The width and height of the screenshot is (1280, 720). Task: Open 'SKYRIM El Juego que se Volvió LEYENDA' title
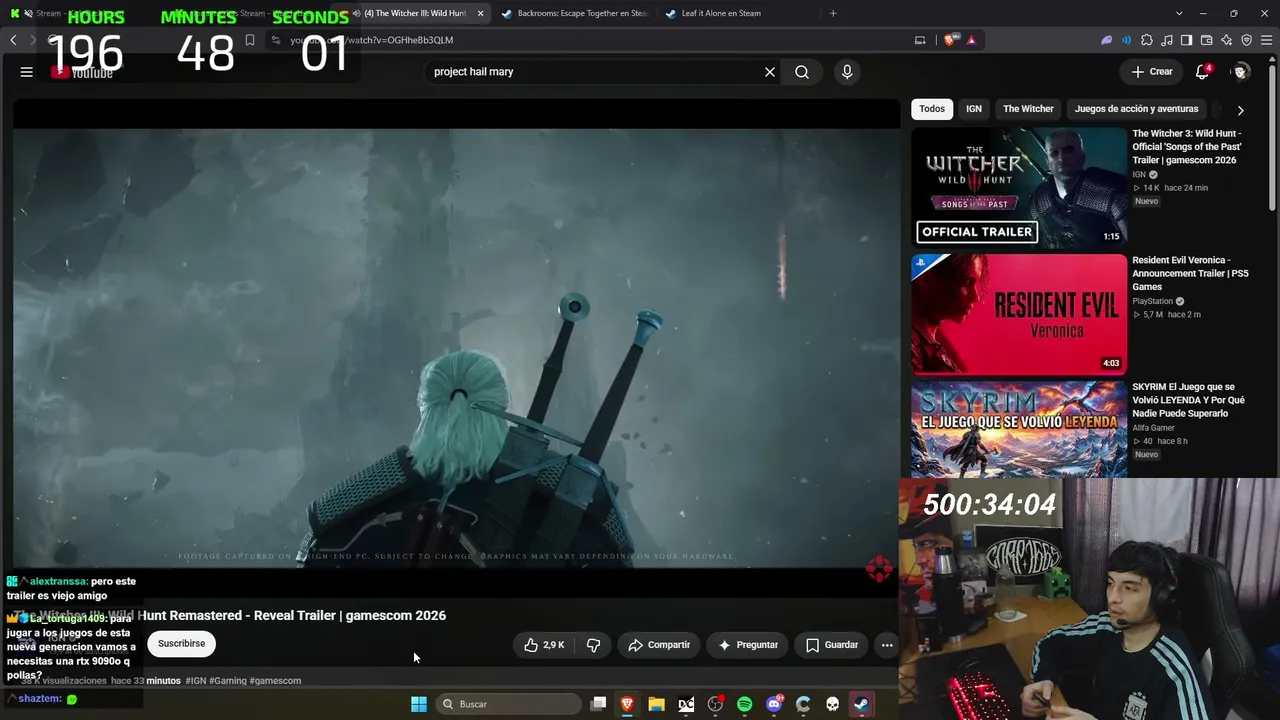[x=1188, y=400]
